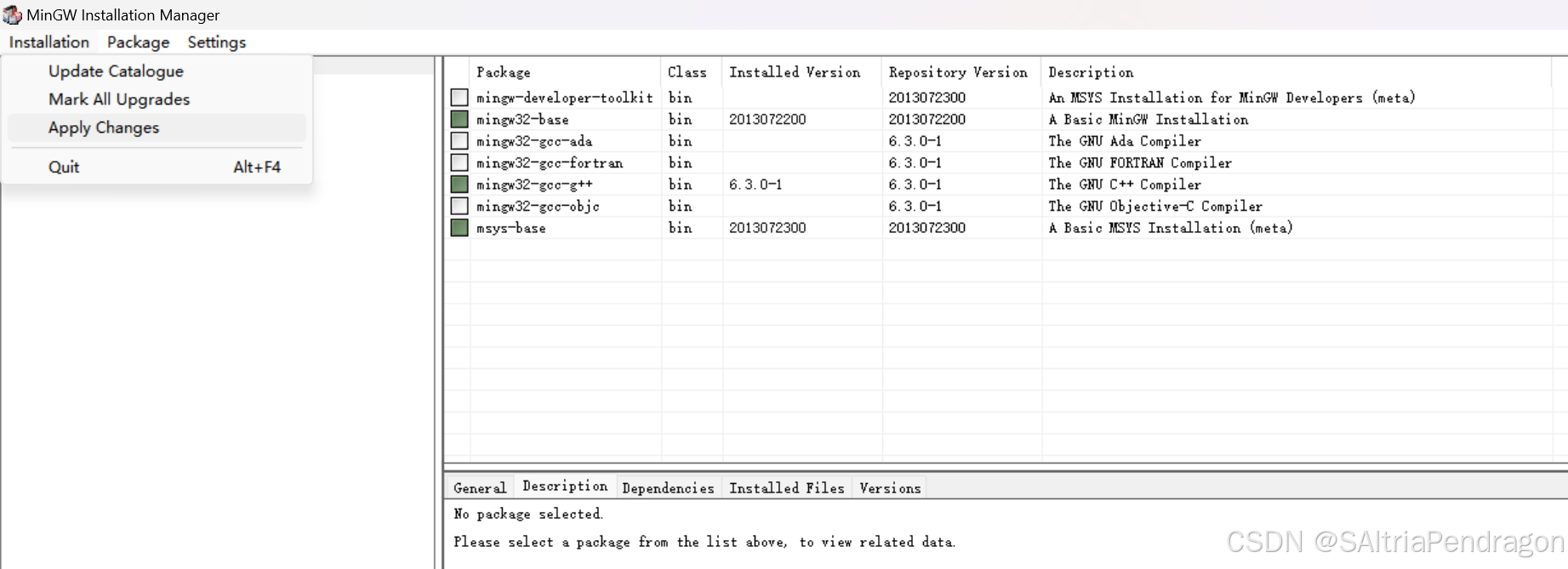Open the Installation menu
The width and height of the screenshot is (1568, 569).
[49, 42]
